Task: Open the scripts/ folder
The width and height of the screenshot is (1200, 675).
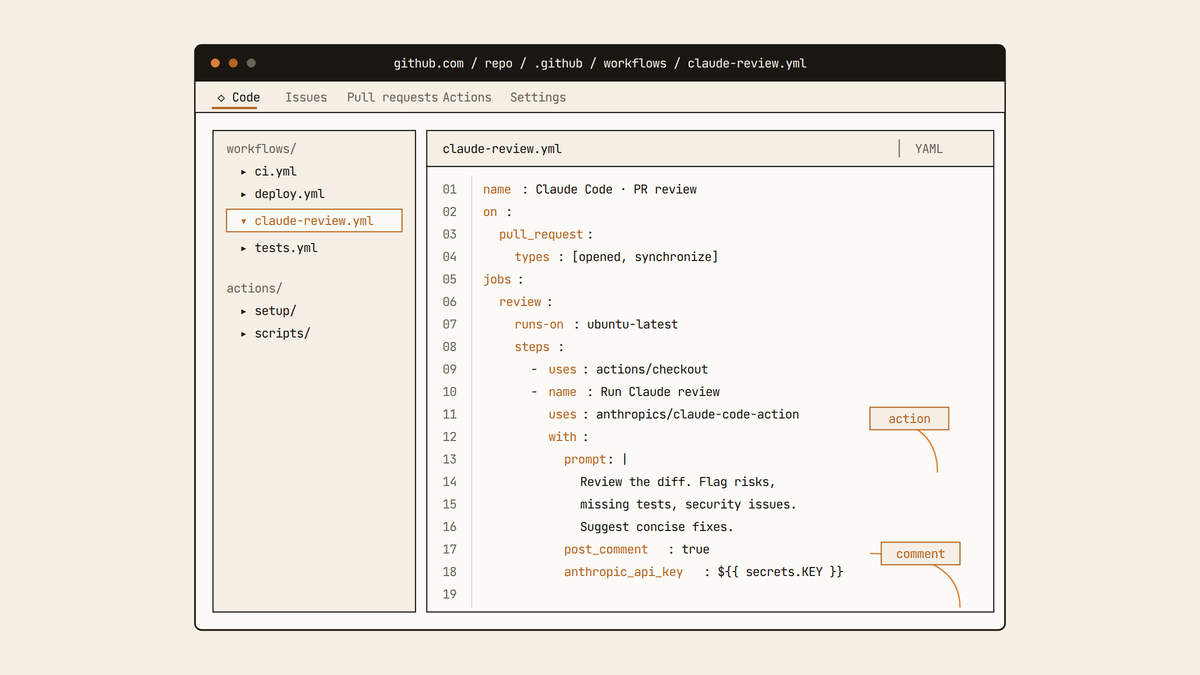Action: click(283, 334)
